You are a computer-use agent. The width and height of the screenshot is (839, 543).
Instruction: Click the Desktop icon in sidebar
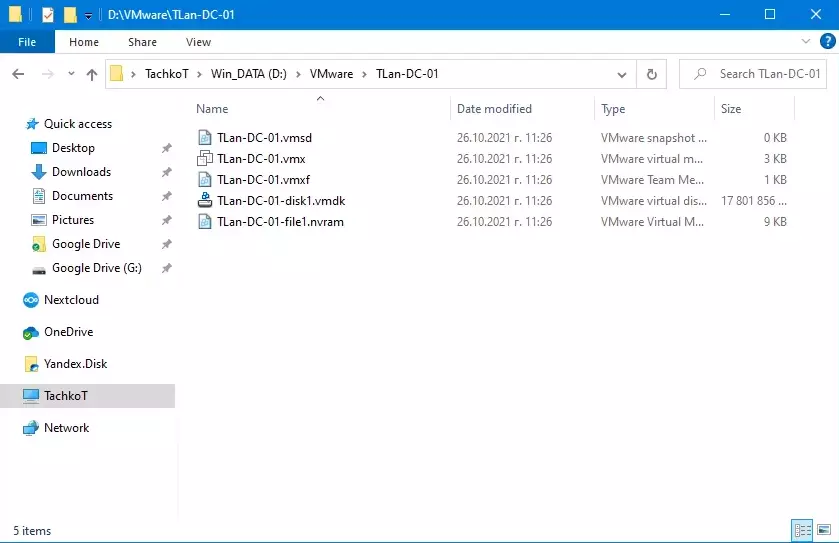point(39,148)
